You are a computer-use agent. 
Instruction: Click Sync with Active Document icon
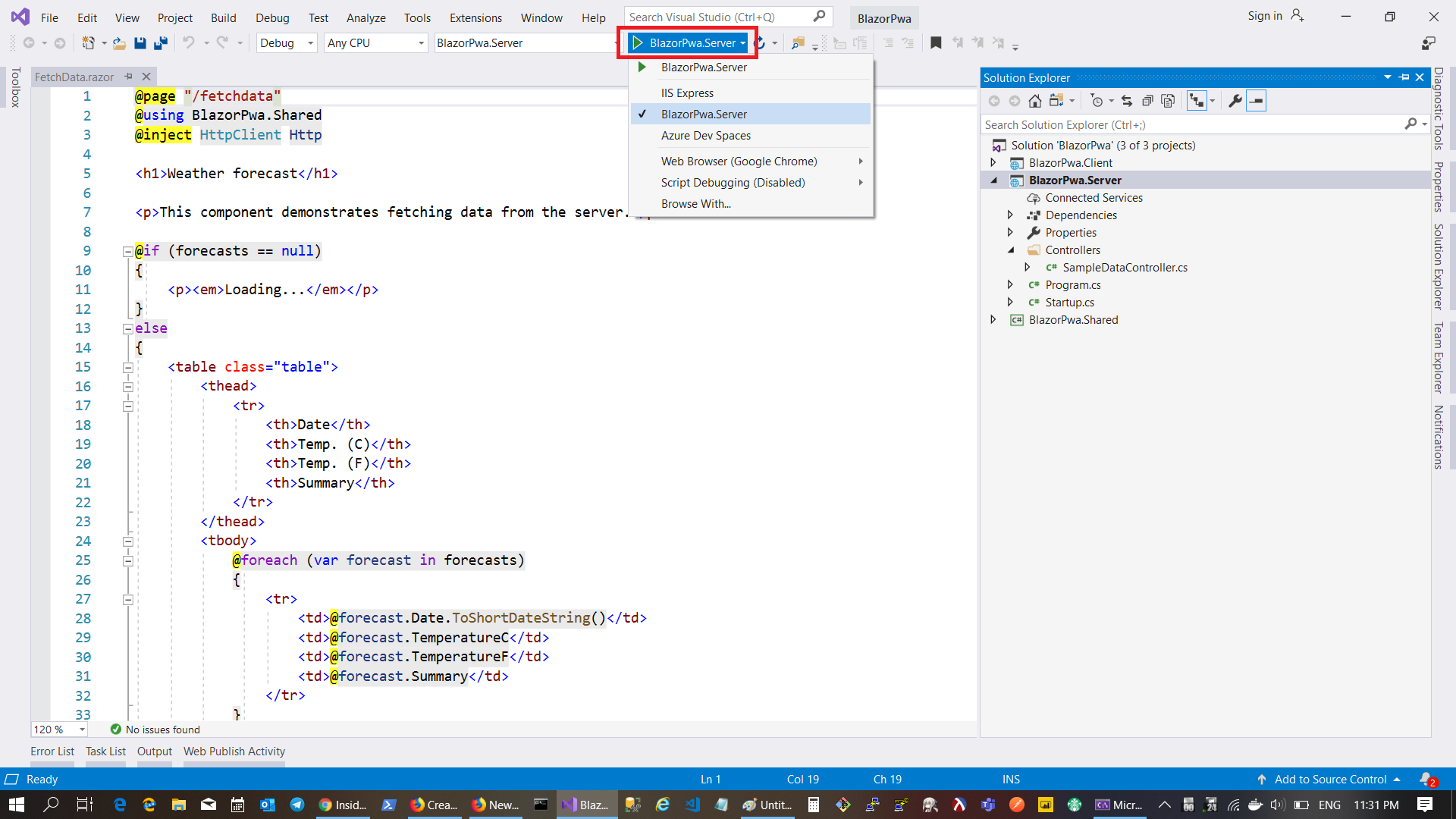pyautogui.click(x=1127, y=101)
